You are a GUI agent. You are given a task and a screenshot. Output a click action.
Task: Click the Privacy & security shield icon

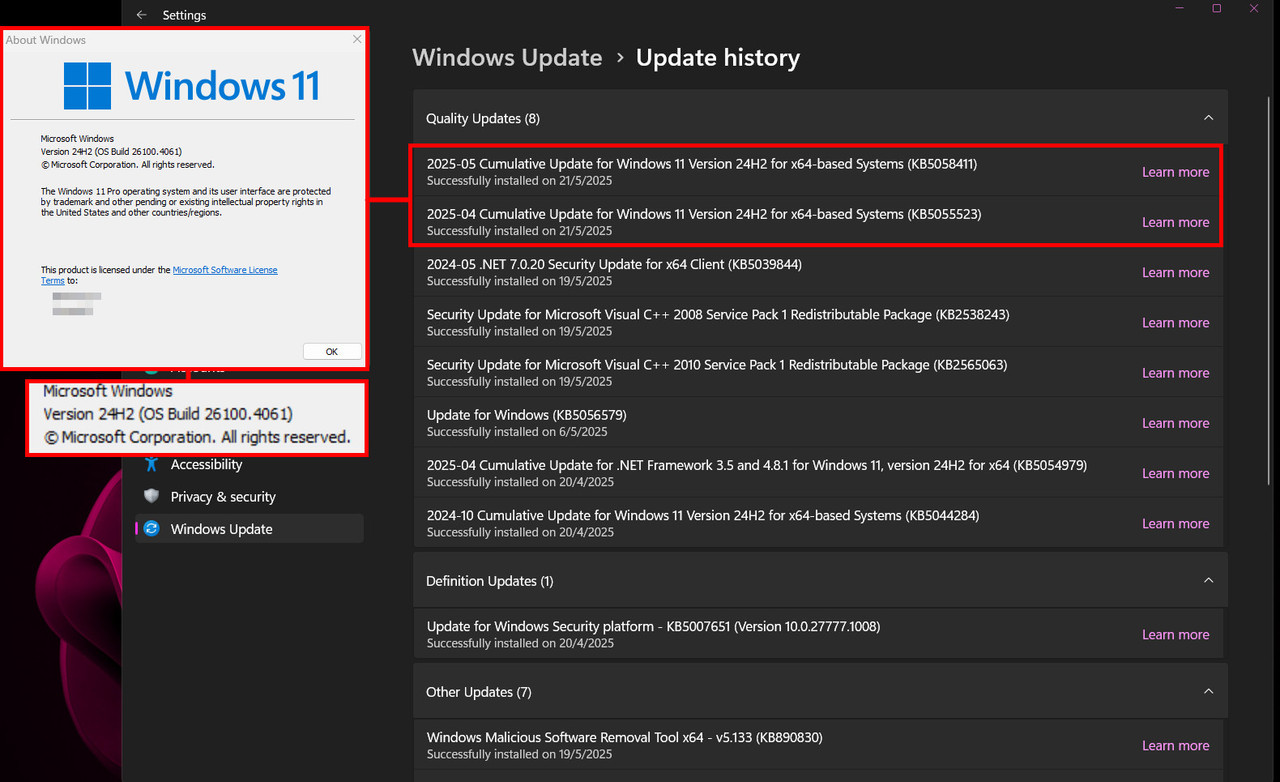pos(151,496)
